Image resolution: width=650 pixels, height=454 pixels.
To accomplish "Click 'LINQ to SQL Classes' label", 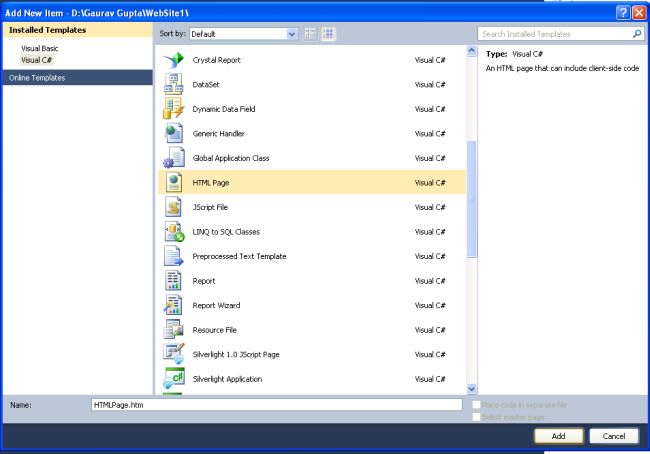I will point(226,232).
